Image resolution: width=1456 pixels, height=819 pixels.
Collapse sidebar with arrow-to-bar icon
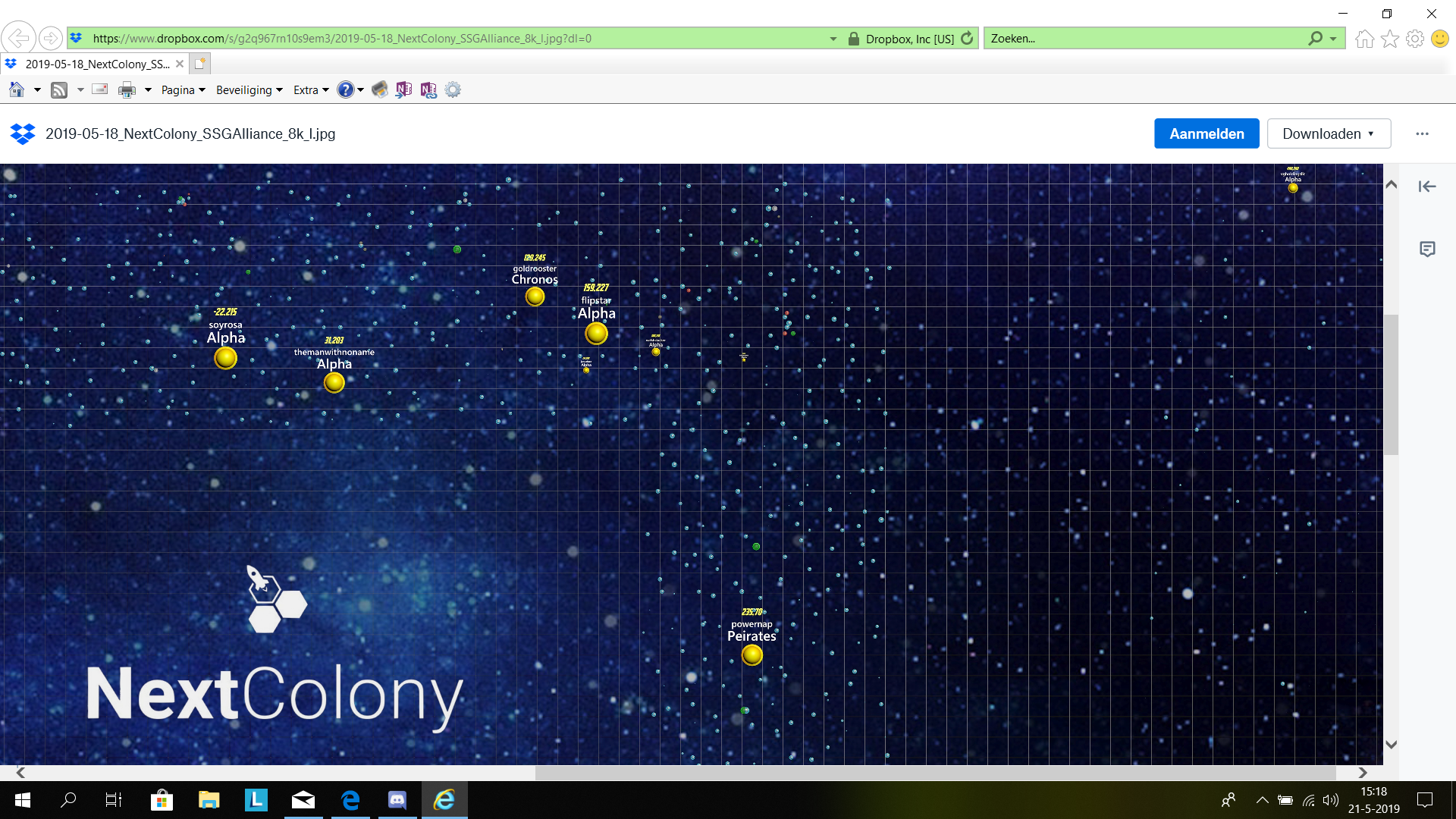pyautogui.click(x=1427, y=187)
